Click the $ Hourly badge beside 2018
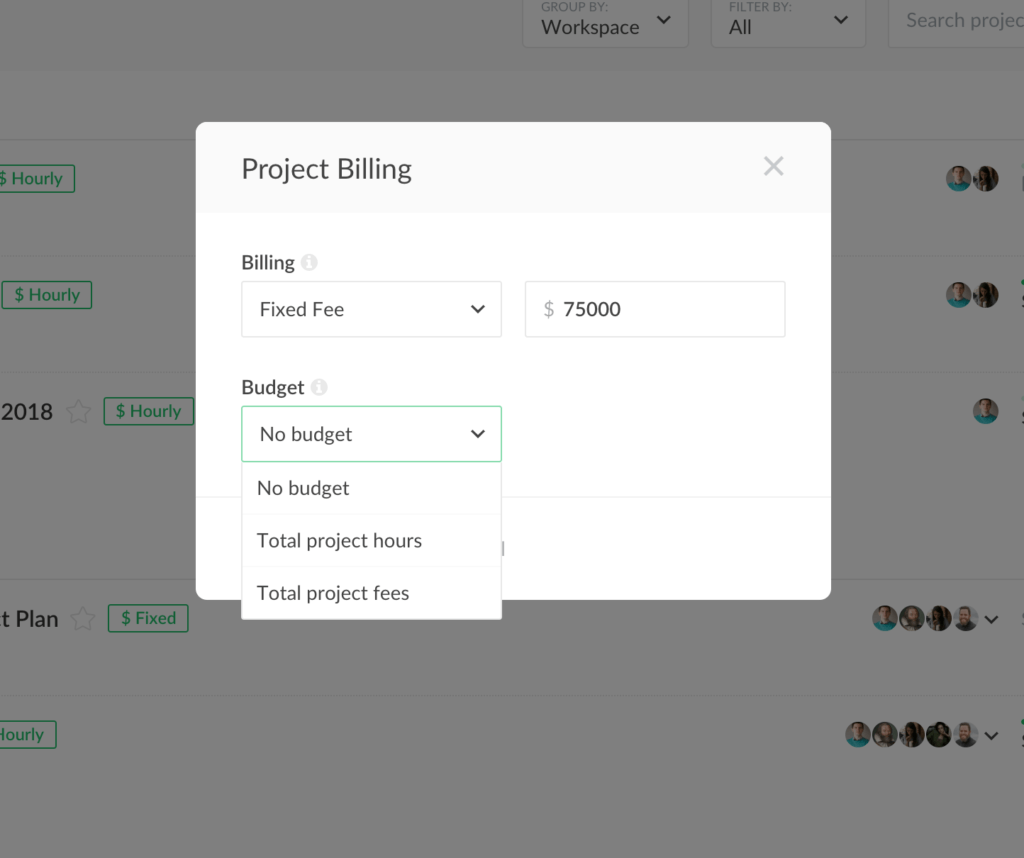Screen dimensions: 1024x858 point(148,411)
